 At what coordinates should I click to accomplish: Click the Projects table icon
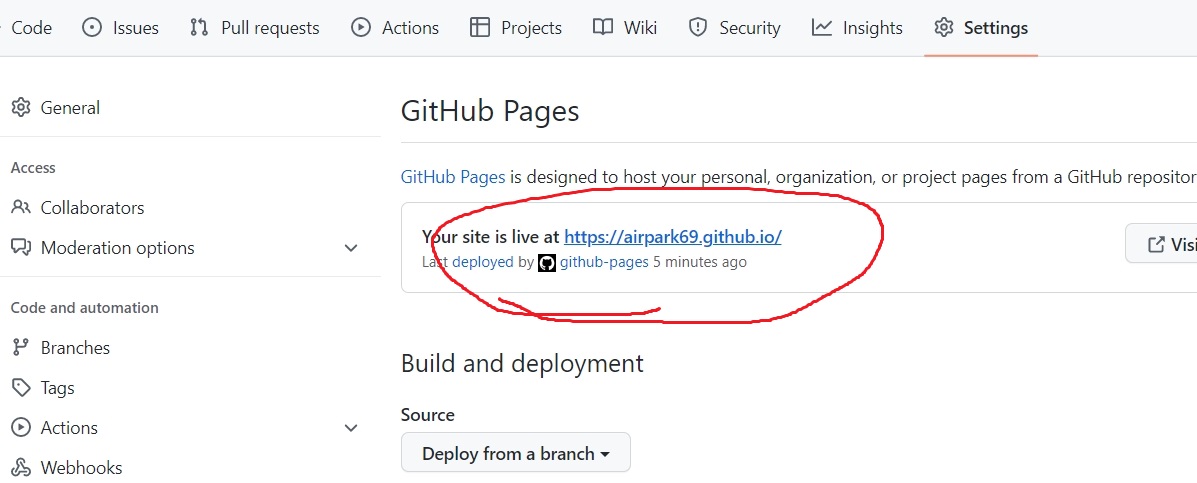pos(479,28)
